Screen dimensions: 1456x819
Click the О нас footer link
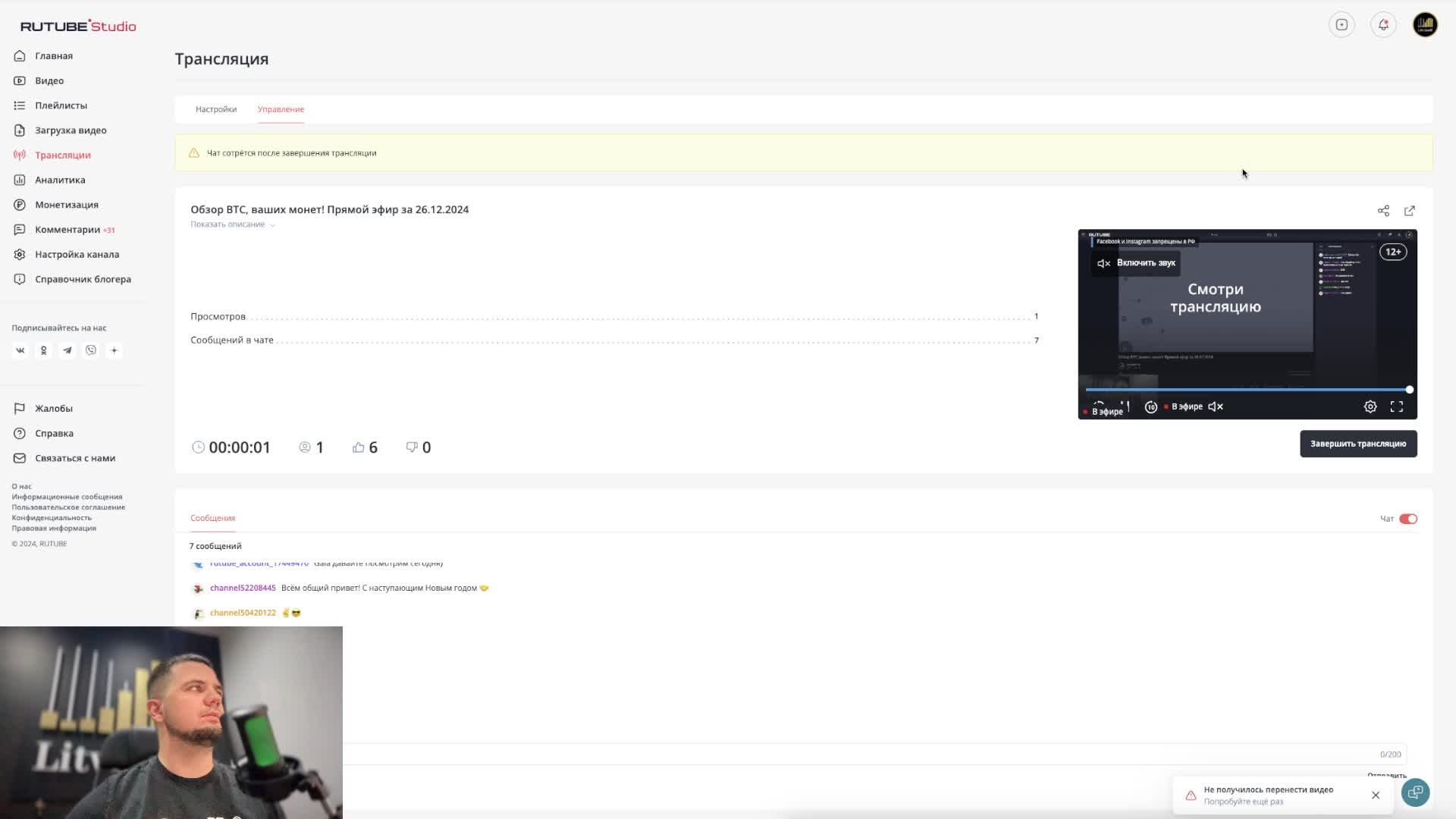pyautogui.click(x=21, y=486)
